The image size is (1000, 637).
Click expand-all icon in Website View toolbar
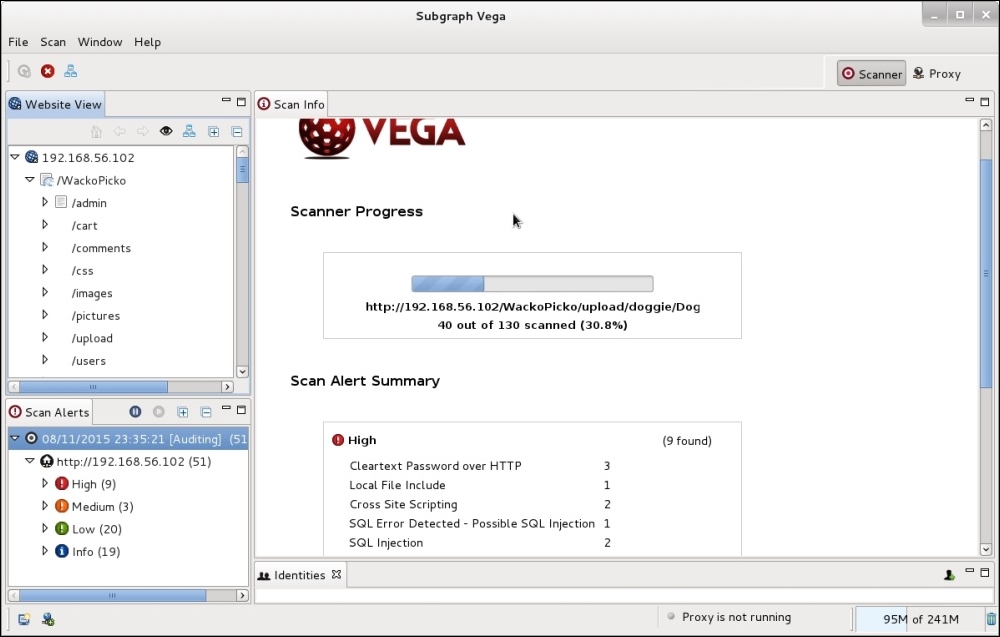(214, 132)
